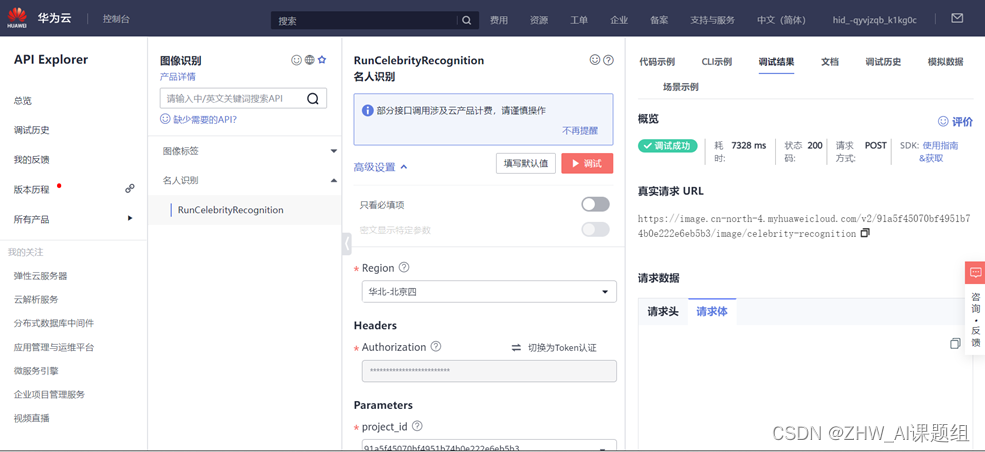Image resolution: width=985 pixels, height=452 pixels.
Task: Click 评价 link in overview
Action: pos(955,121)
